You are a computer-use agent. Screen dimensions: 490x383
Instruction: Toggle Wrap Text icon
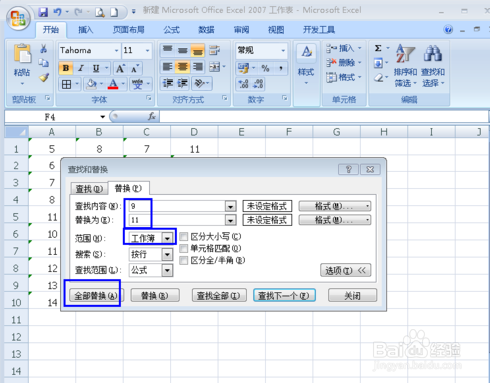(x=214, y=50)
